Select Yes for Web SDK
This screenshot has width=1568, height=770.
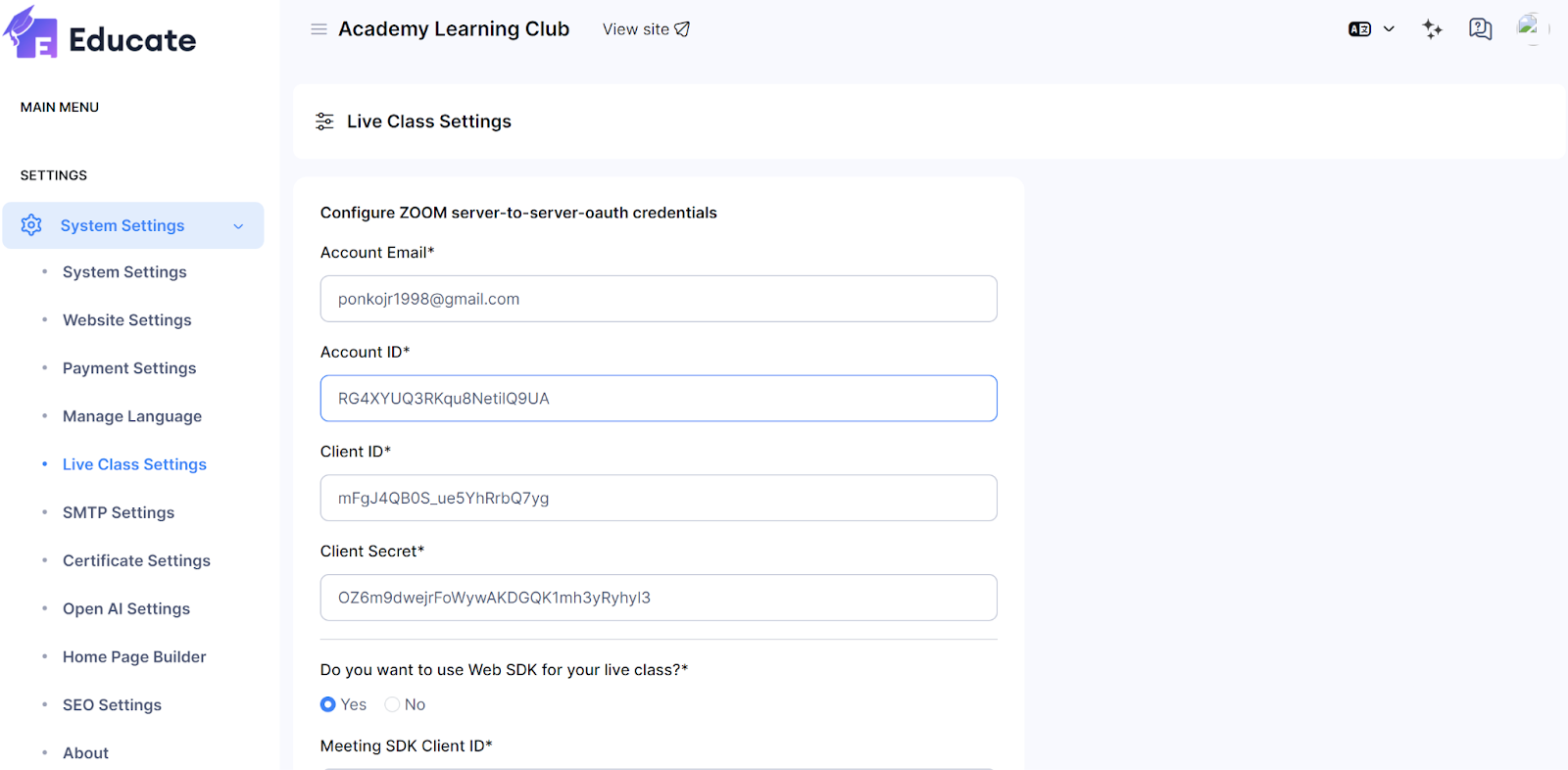328,704
